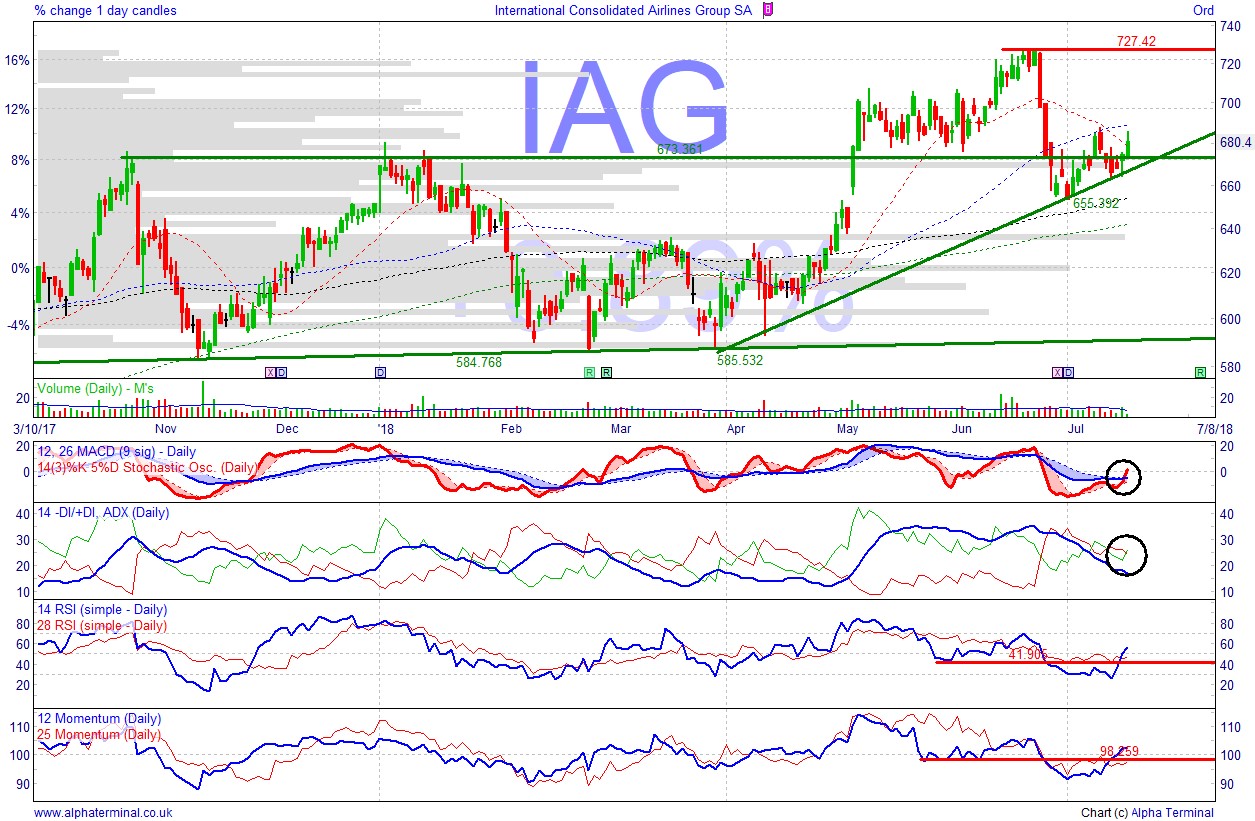This screenshot has height=821, width=1255.
Task: Click the Mar month label on the time axis
Action: (x=620, y=429)
